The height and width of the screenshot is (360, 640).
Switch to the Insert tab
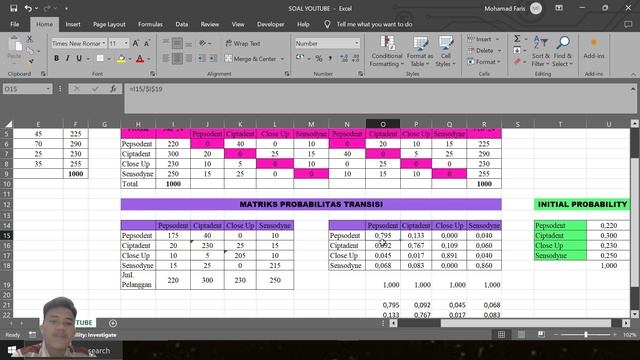[73, 24]
